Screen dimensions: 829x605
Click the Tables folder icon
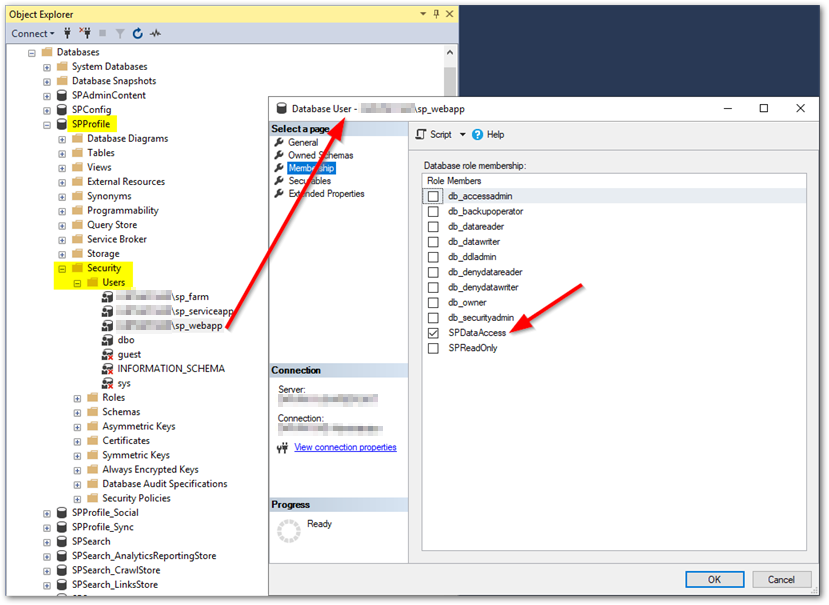pos(78,153)
